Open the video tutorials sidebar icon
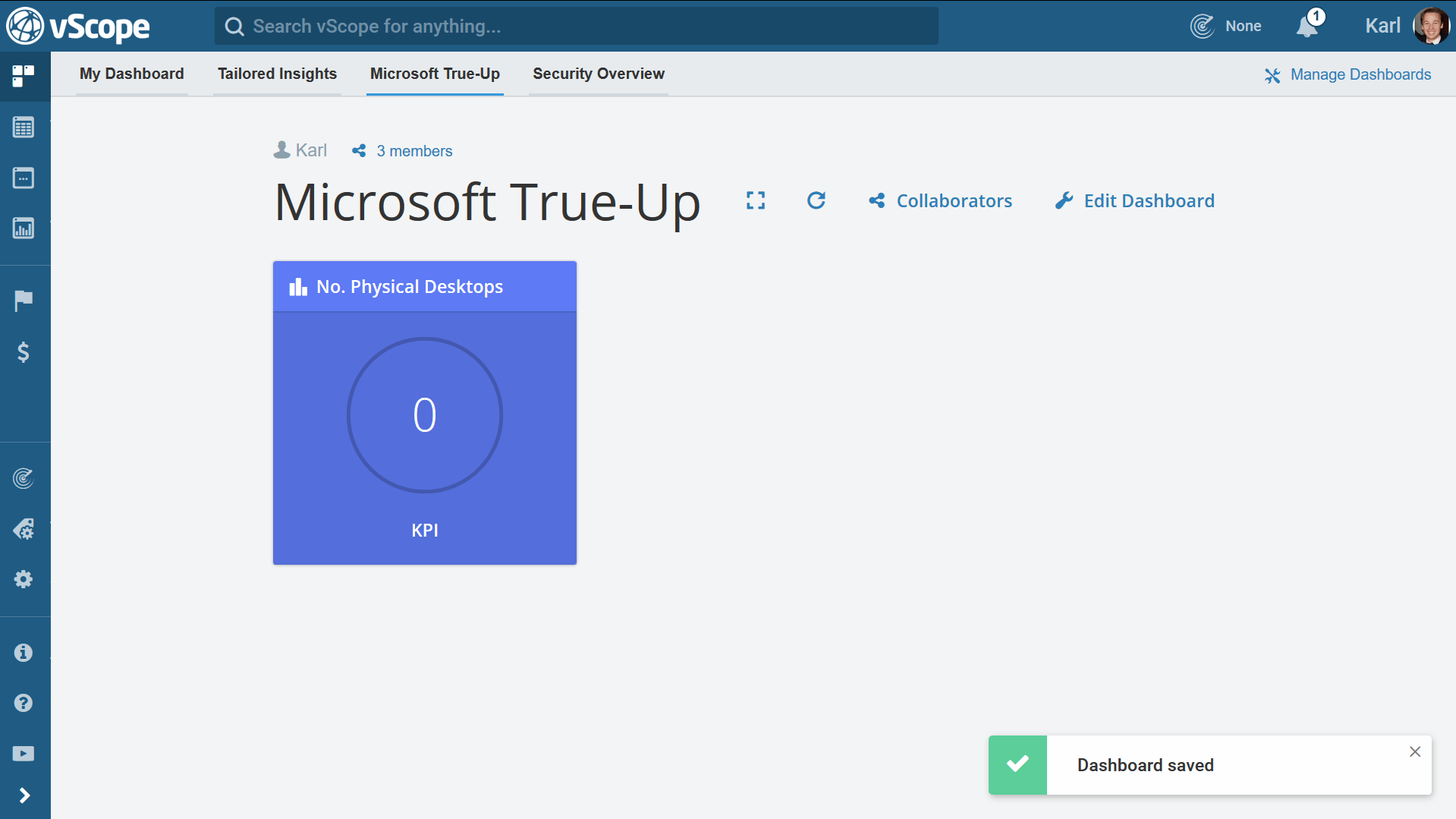 (x=24, y=754)
